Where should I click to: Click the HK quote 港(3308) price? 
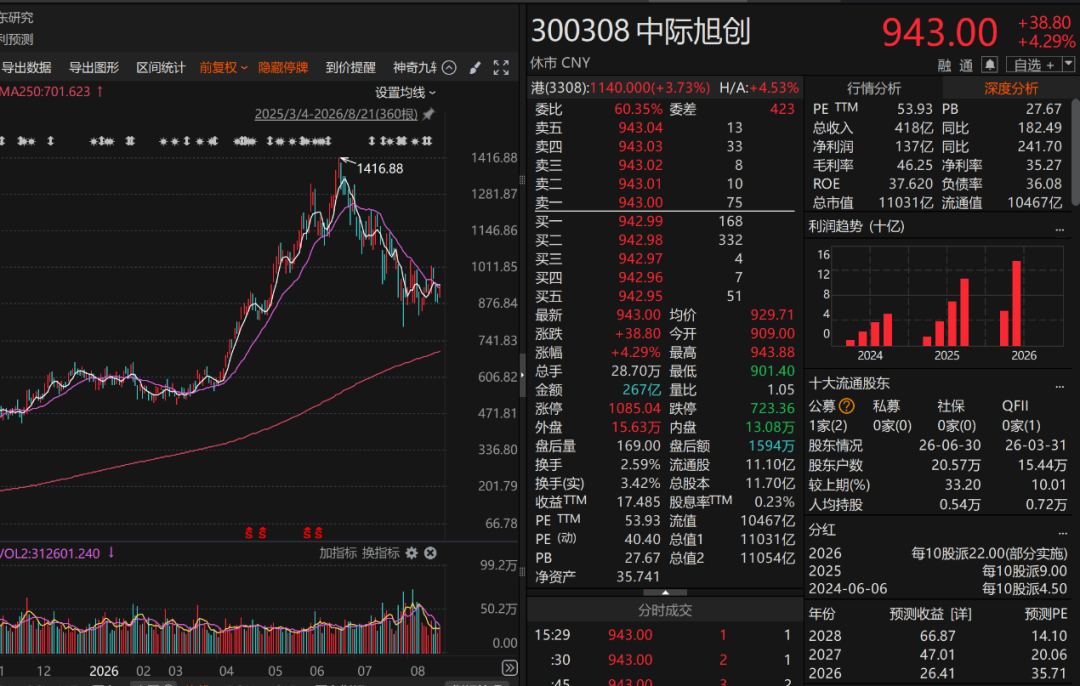(621, 88)
